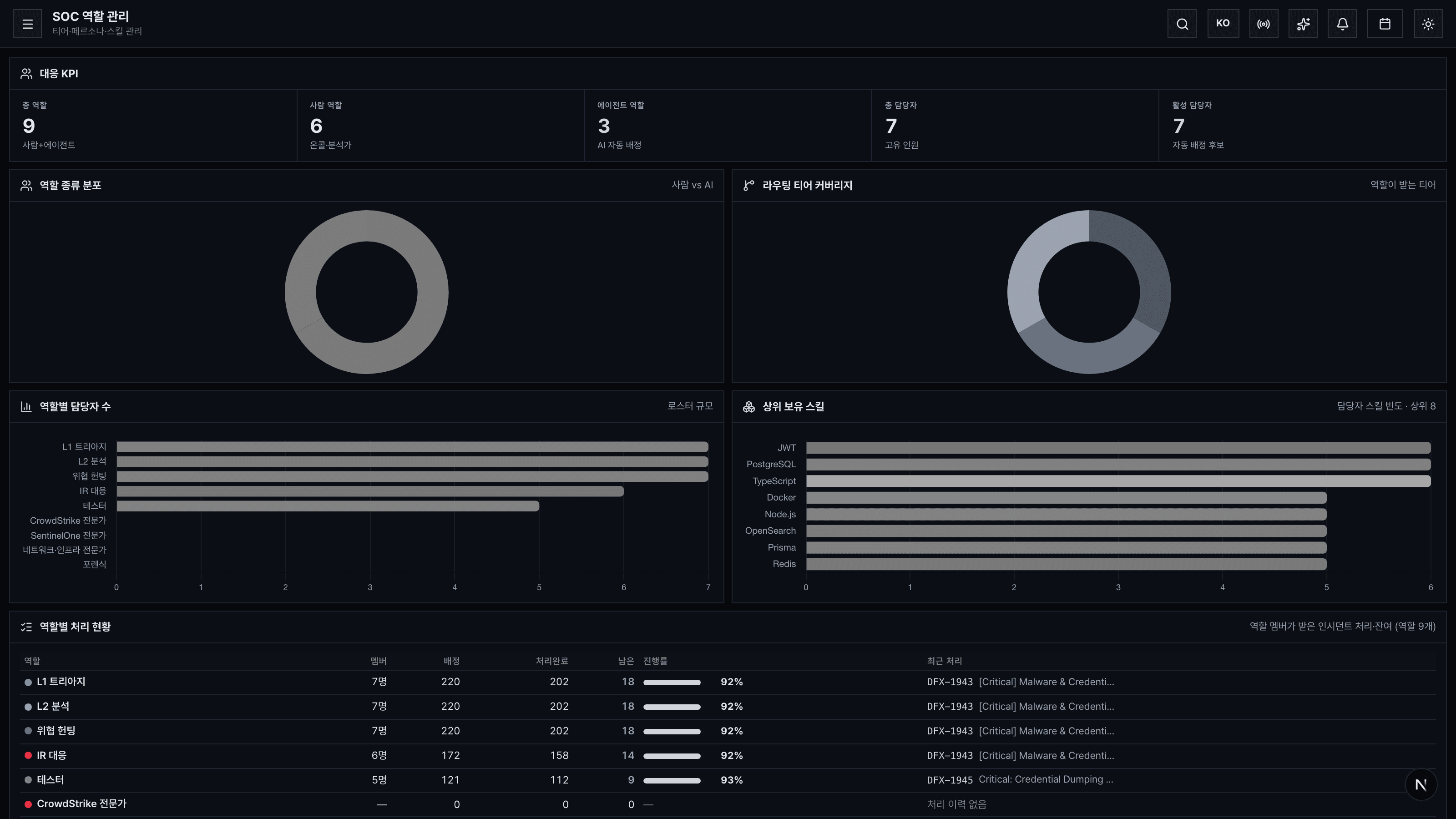Screen dimensions: 1456x819
Task: Open the search icon in header
Action: 1182,24
